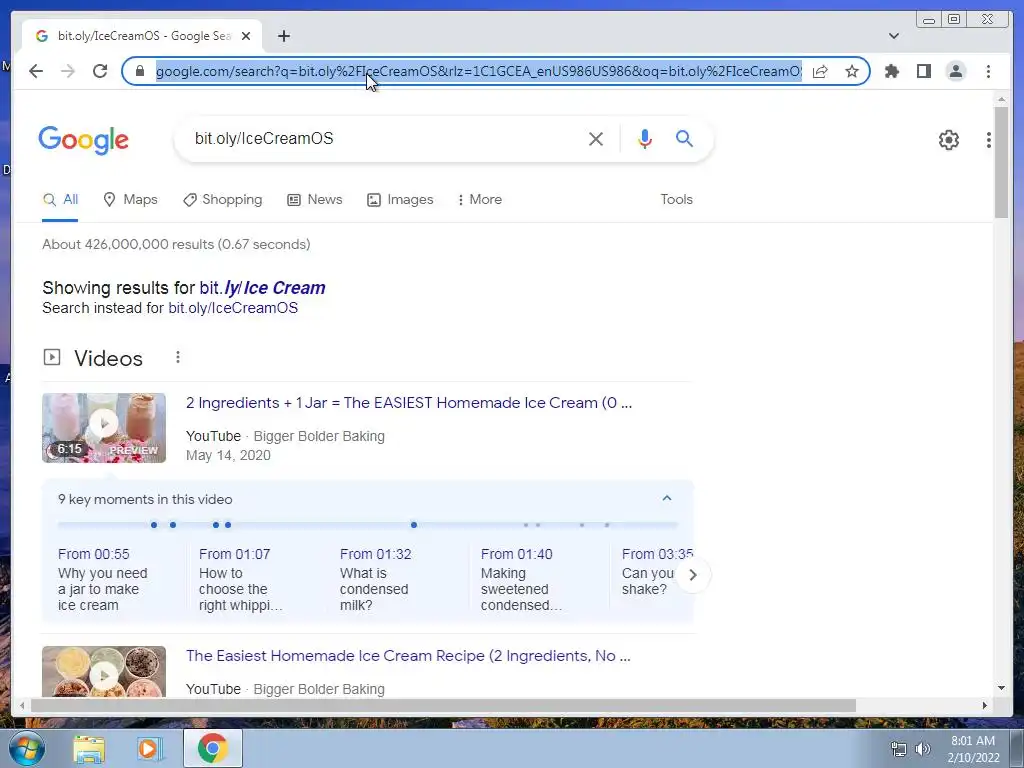
Task: Open Google page three-dot options
Action: (x=989, y=140)
